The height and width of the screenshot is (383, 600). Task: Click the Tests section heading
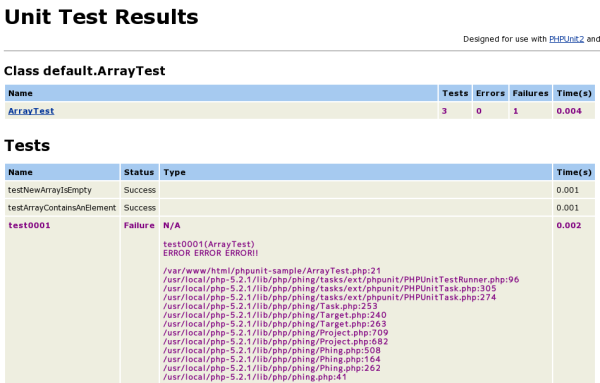coord(27,145)
